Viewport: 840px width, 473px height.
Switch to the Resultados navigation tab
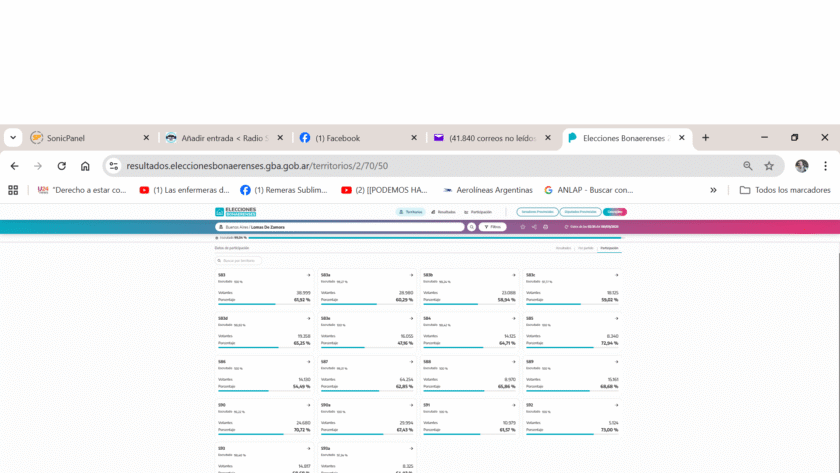pyautogui.click(x=444, y=212)
